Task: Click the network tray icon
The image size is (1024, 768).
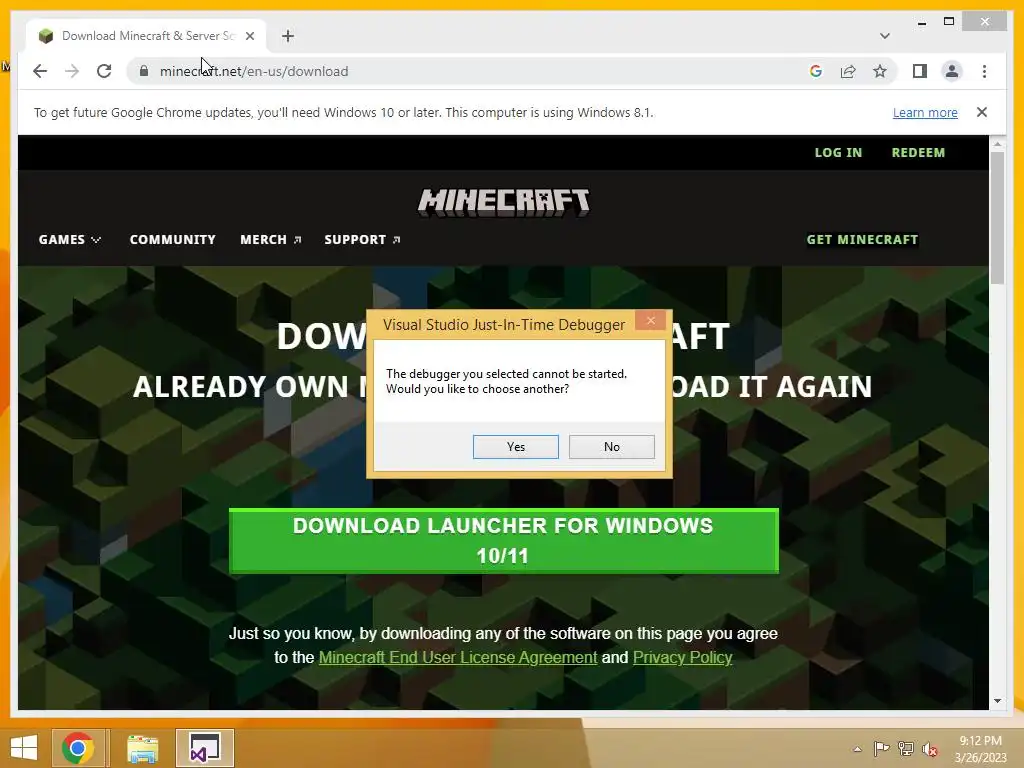Action: [x=906, y=749]
